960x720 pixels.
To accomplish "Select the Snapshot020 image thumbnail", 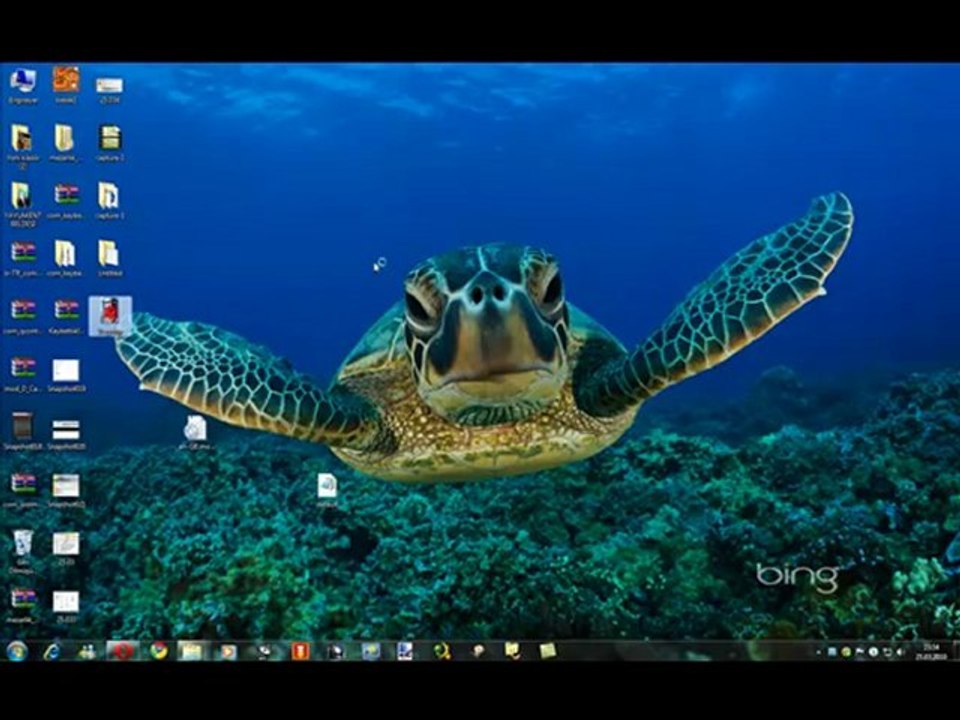I will click(66, 433).
